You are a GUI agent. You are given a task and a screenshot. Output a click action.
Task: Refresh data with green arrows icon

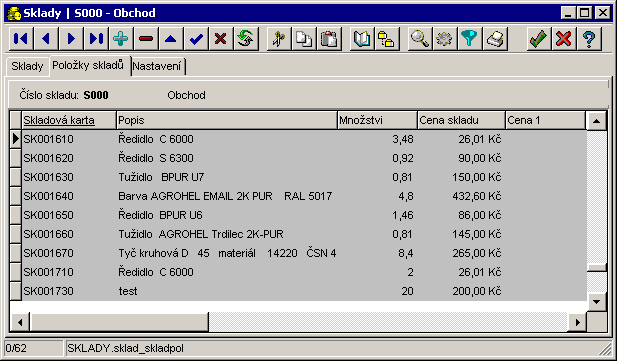click(246, 39)
